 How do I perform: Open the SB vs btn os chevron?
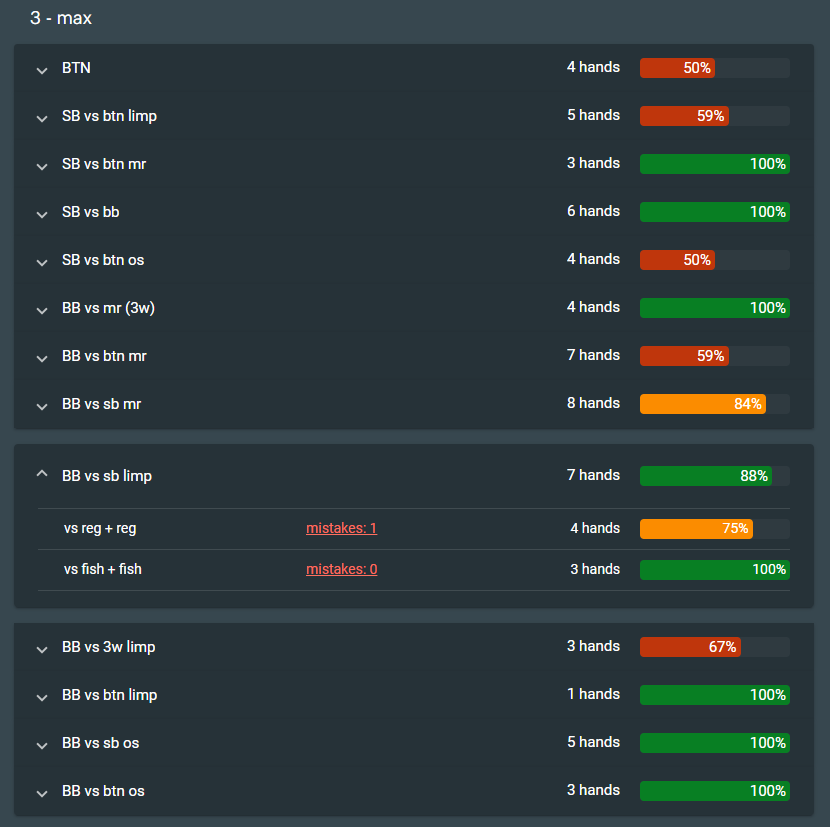pyautogui.click(x=42, y=262)
